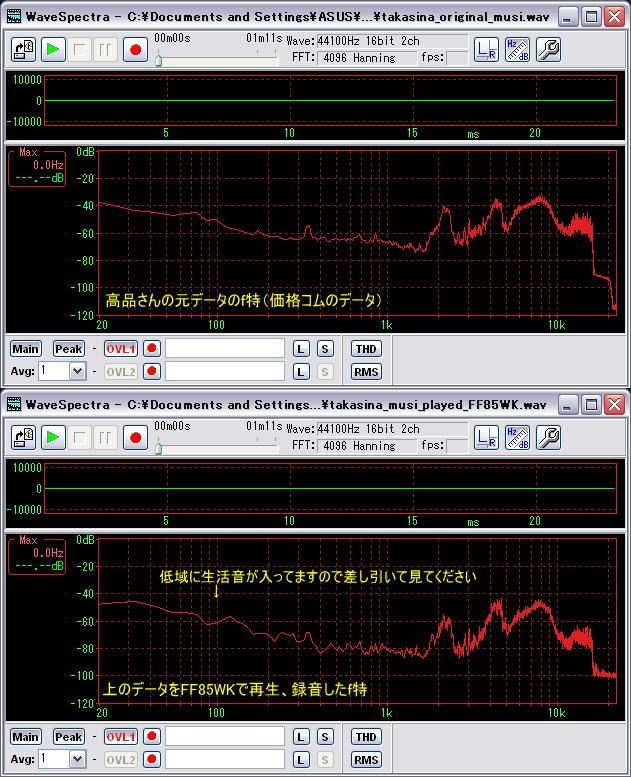The width and height of the screenshot is (631, 777).
Task: Click green Play button in top window
Action: [53, 50]
